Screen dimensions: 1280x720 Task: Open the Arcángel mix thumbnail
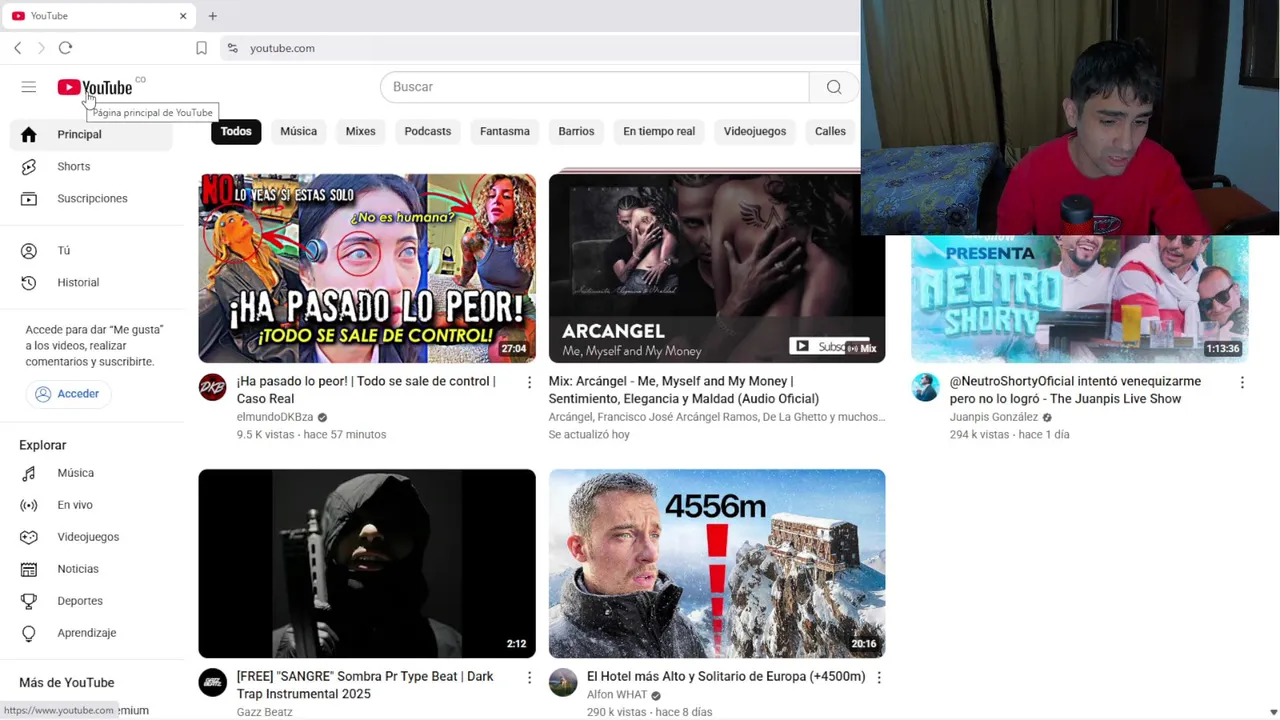tap(717, 268)
